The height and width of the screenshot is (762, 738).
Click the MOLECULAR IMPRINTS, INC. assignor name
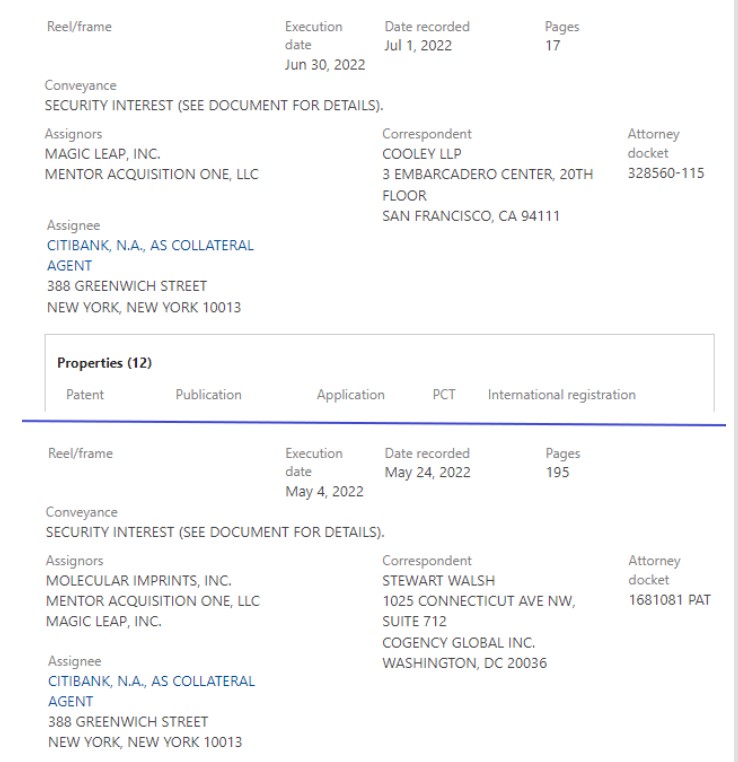pos(138,581)
